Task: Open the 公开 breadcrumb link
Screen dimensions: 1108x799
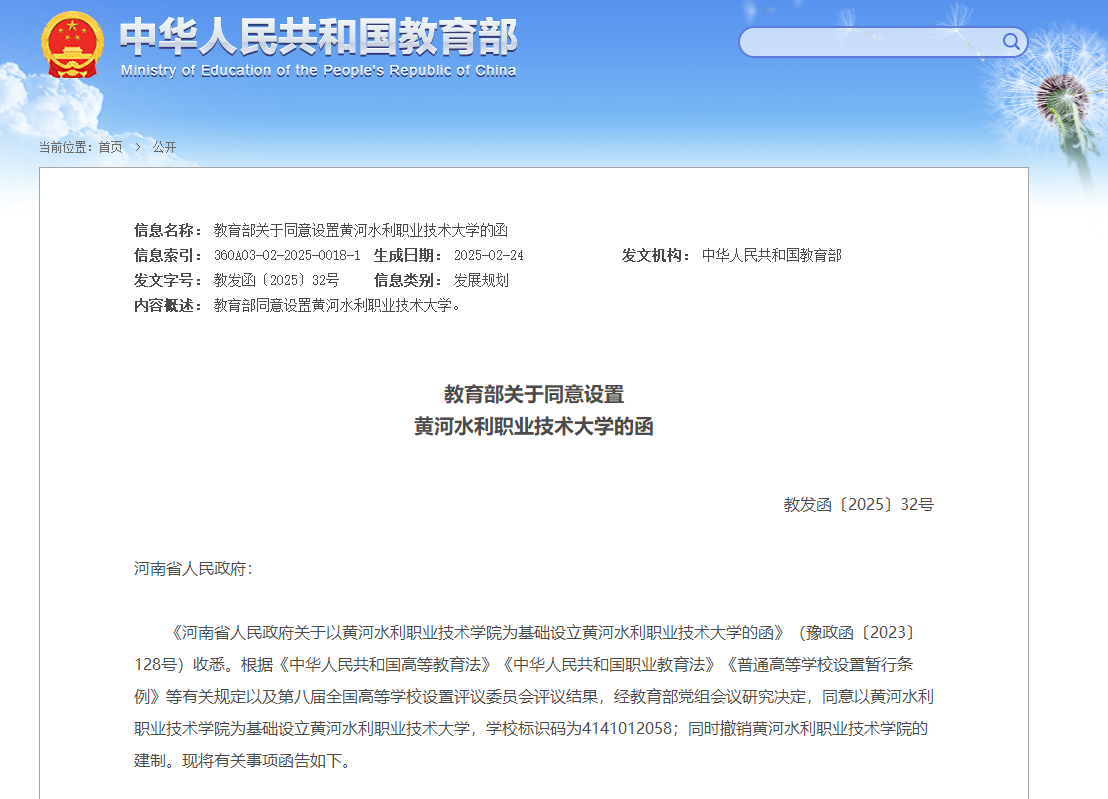Action: pyautogui.click(x=164, y=147)
